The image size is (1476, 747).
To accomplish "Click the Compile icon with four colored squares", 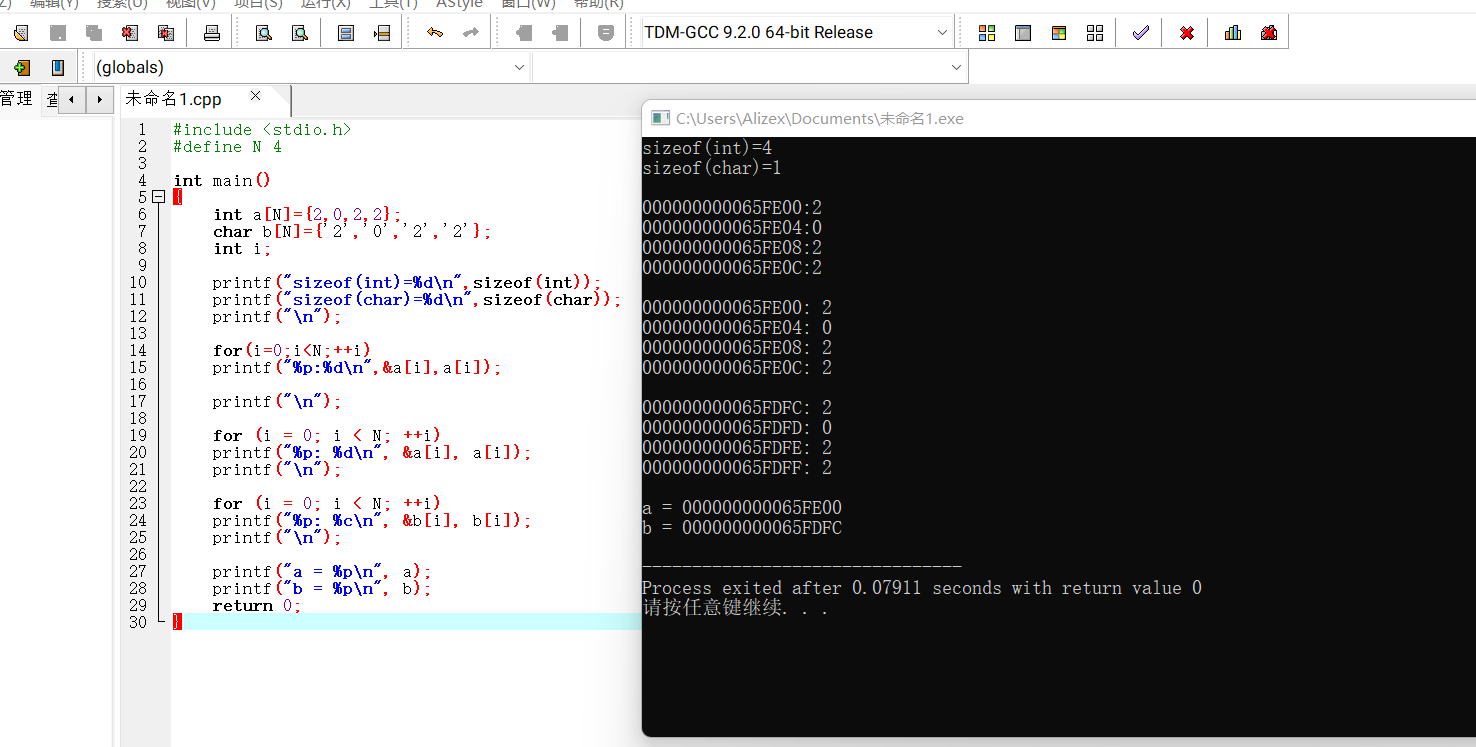I will 987,33.
